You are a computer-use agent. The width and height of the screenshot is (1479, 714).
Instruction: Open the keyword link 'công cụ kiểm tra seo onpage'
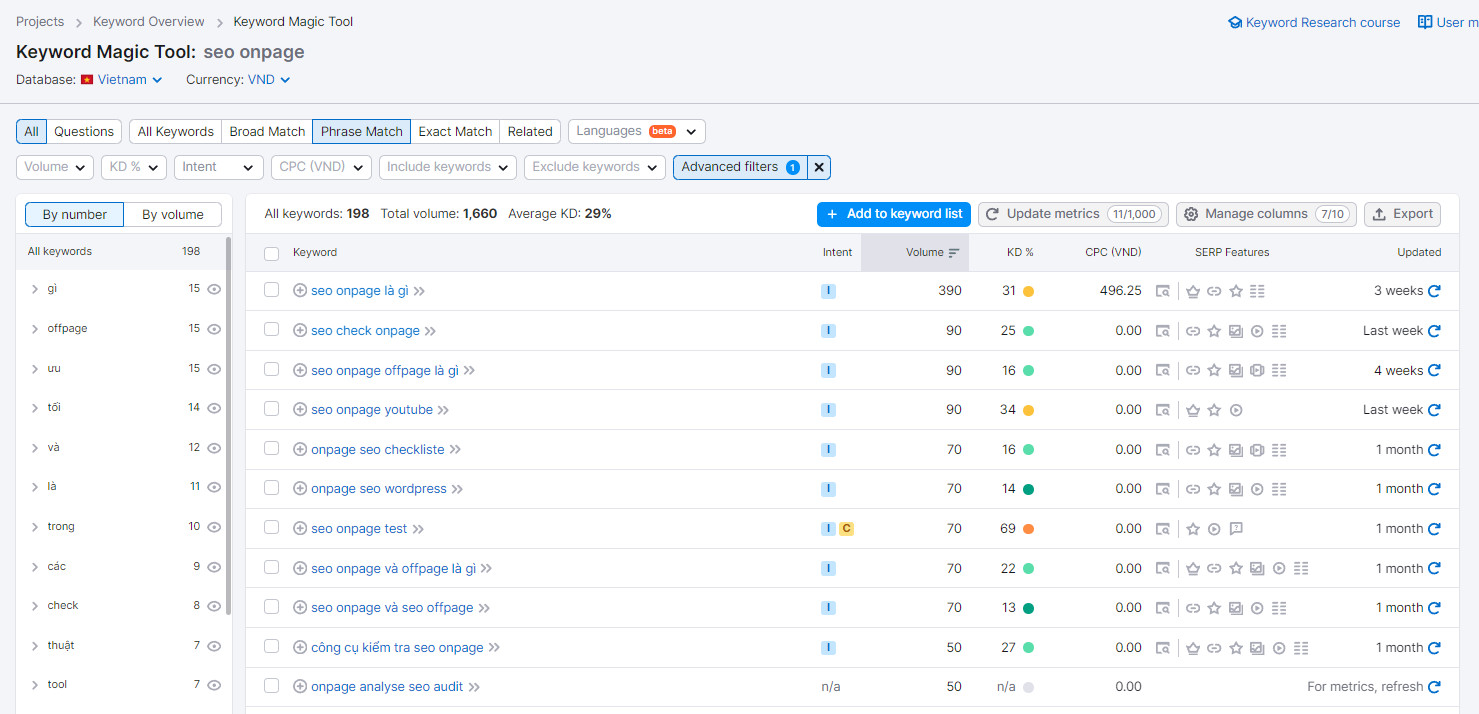coord(396,647)
